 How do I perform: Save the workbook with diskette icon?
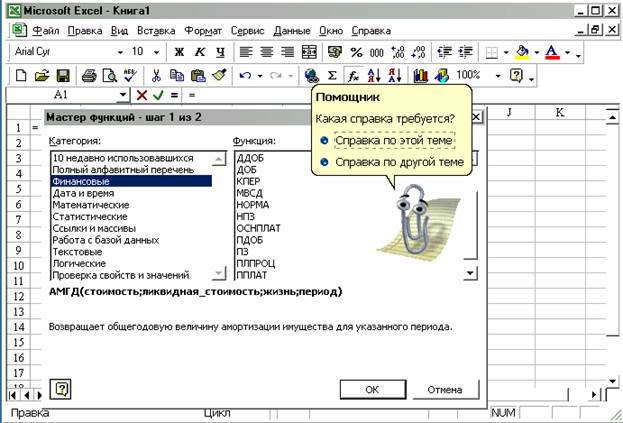click(x=63, y=75)
